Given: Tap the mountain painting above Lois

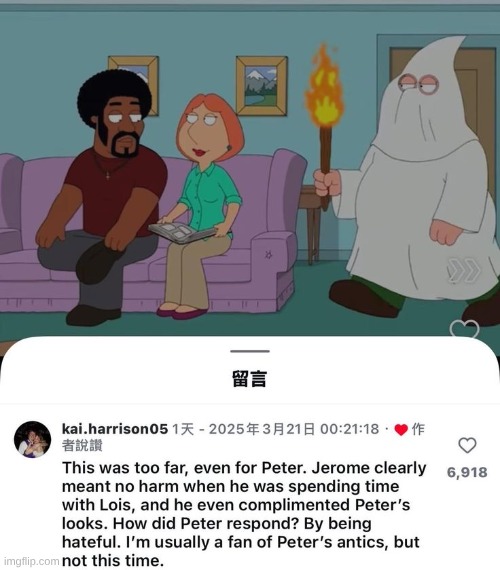Looking at the screenshot, I should 261,86.
